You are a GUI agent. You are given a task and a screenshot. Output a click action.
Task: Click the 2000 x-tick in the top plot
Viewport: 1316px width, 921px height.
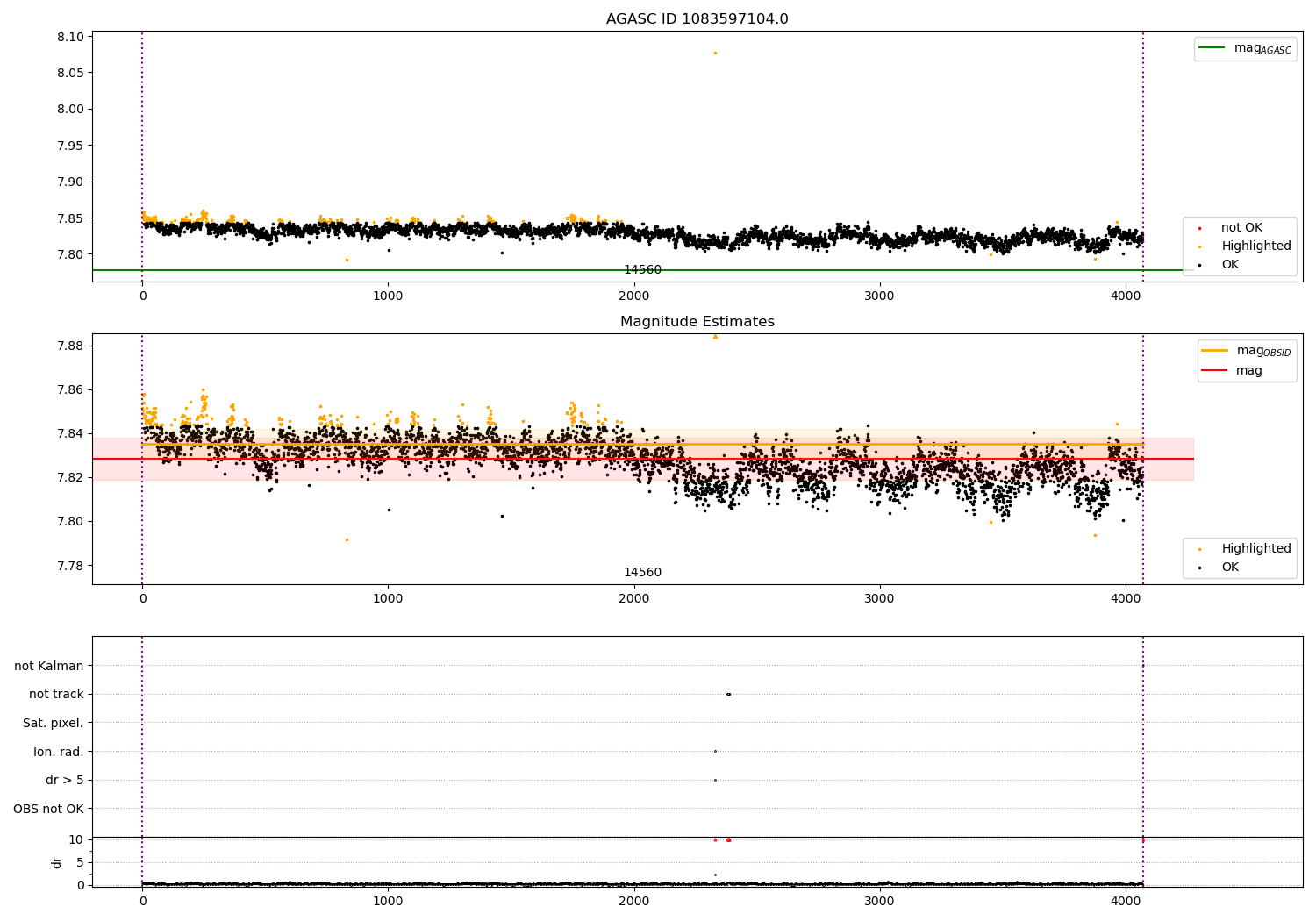pos(633,296)
